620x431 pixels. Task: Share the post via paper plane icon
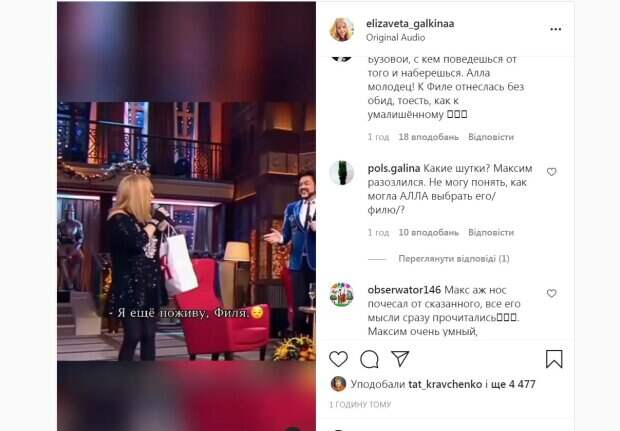click(x=400, y=358)
